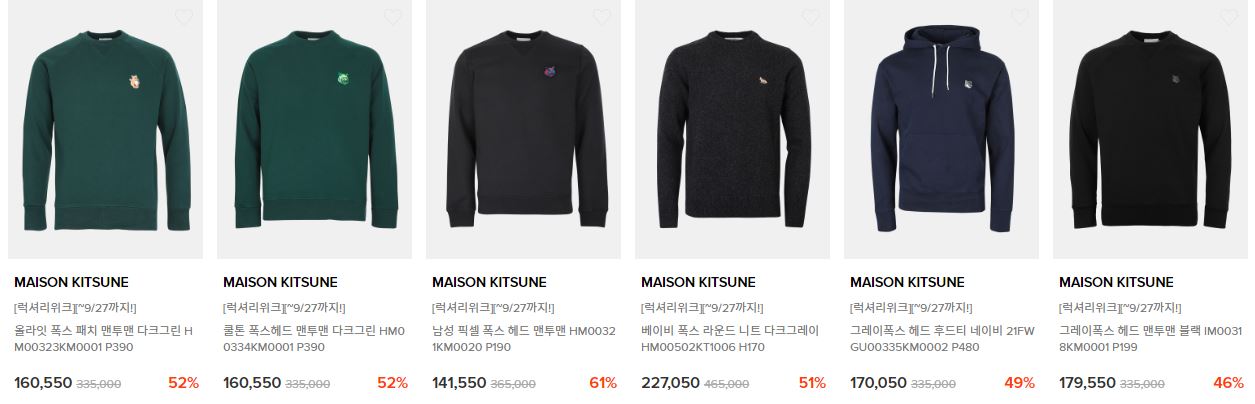Open MAISON KITSUNE brand link of first product
This screenshot has height=404, width=1255.
point(71,283)
